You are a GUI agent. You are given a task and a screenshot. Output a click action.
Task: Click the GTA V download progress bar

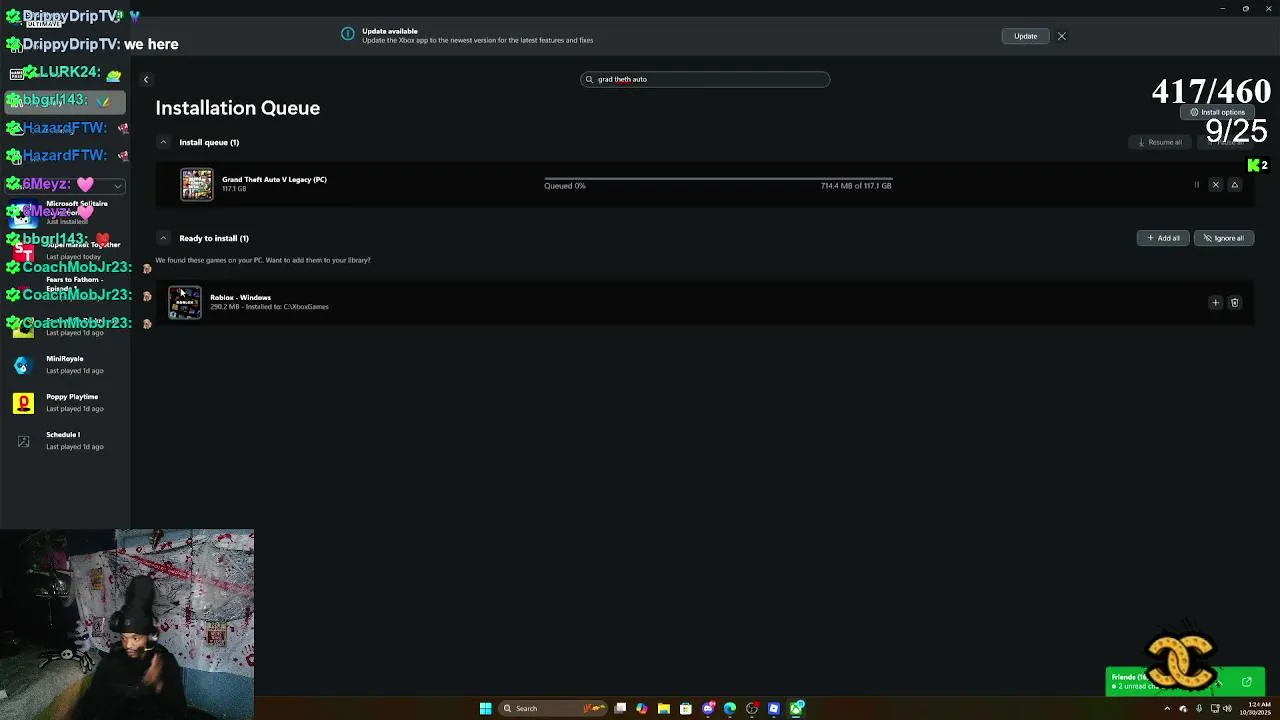click(x=718, y=178)
